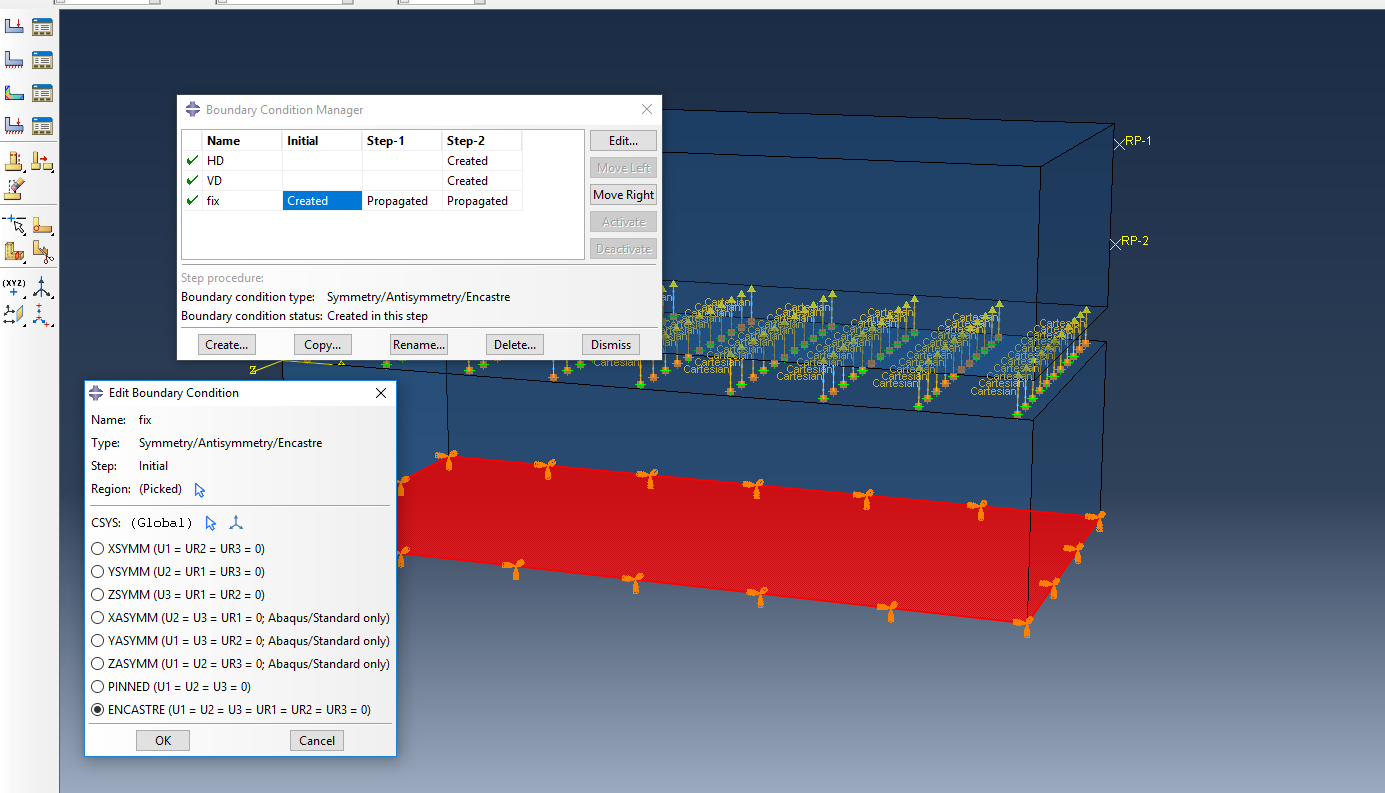Open the Load Case Manager icon
Screen dimensions: 1385x793
[42, 125]
